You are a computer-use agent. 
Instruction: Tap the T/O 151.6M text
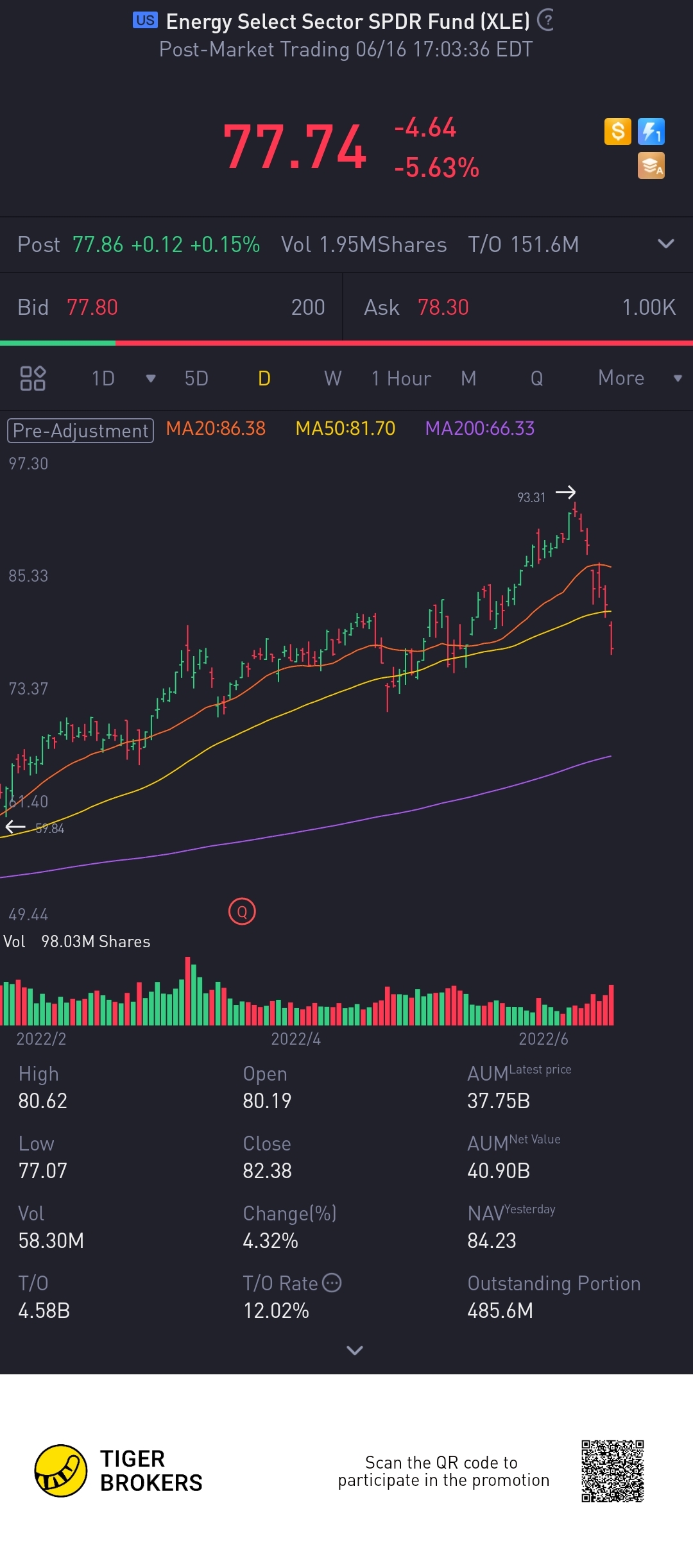coord(523,244)
